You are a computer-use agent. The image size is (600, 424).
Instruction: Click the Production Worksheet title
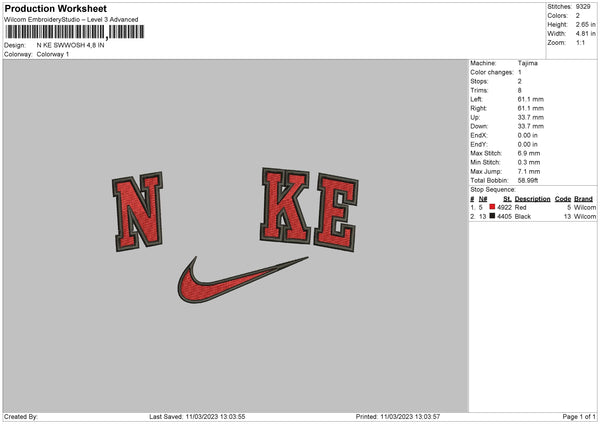(55, 8)
